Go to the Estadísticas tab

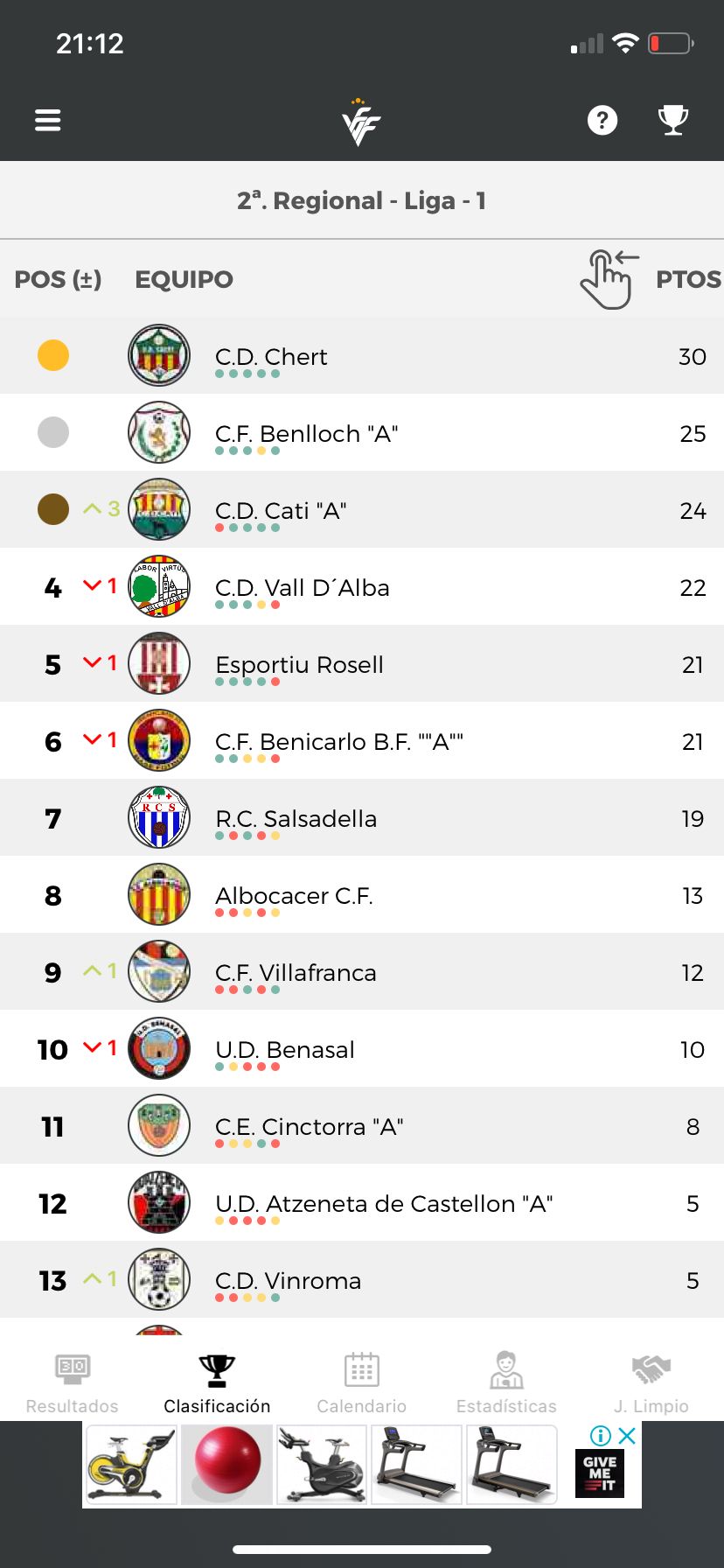(x=506, y=1382)
